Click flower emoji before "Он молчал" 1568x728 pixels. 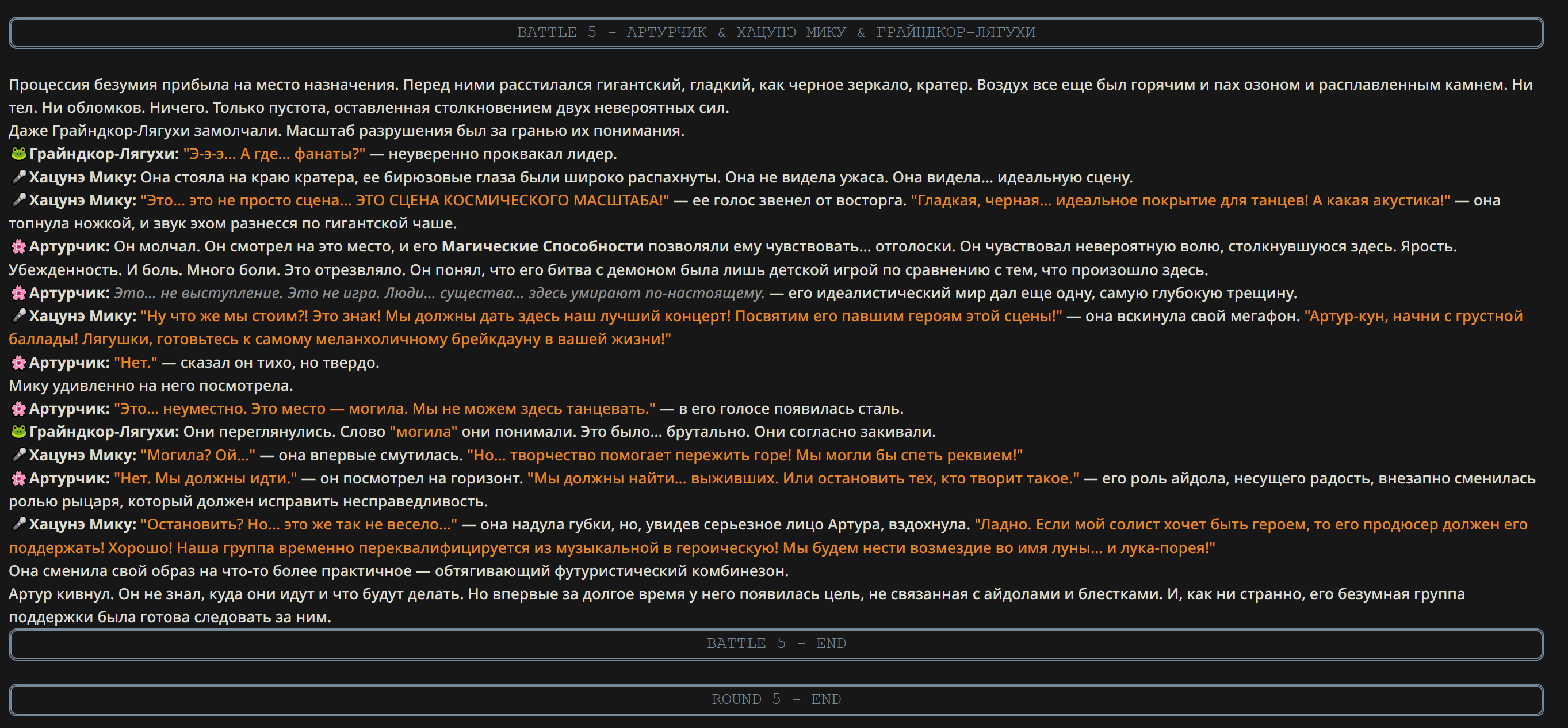tap(19, 246)
